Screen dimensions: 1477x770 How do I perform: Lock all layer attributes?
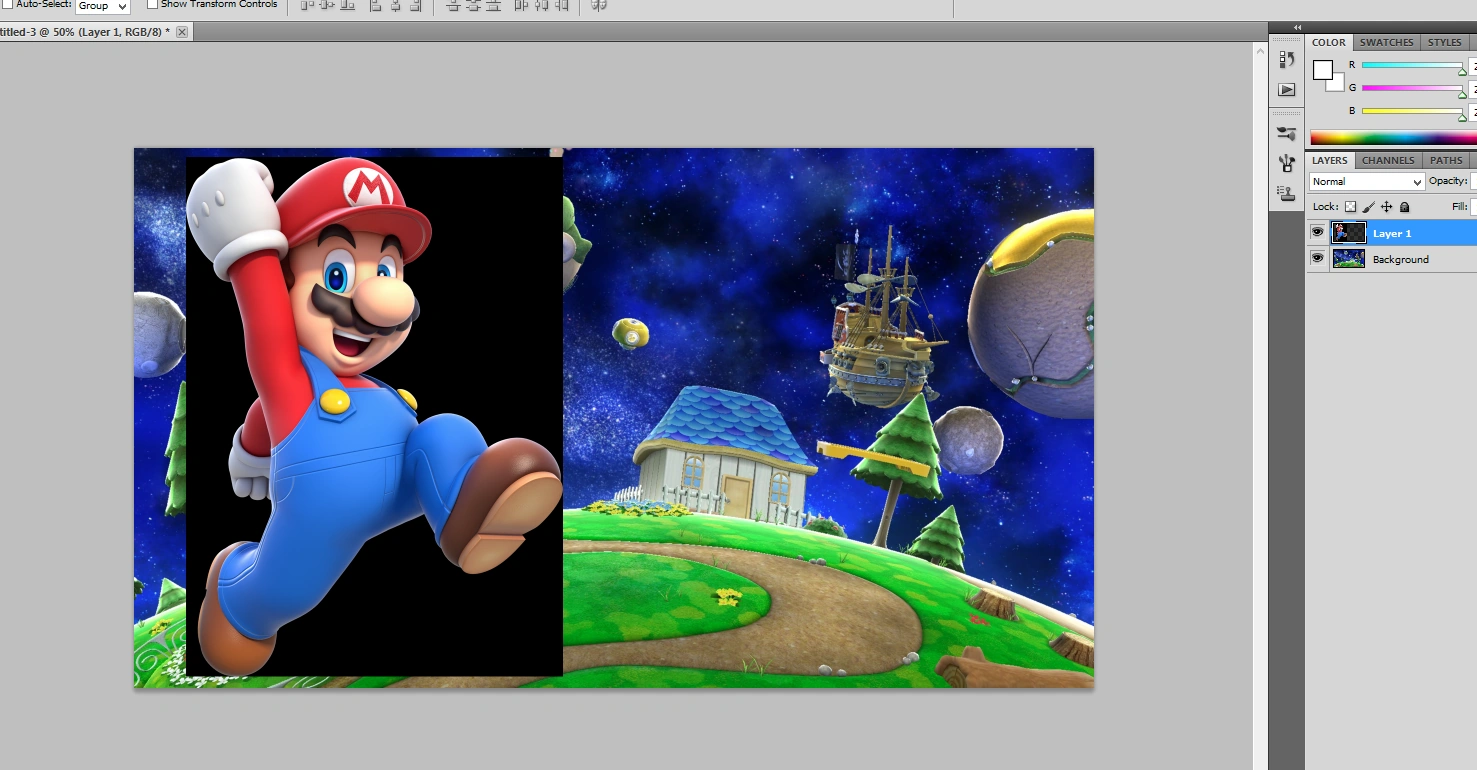[x=1404, y=207]
